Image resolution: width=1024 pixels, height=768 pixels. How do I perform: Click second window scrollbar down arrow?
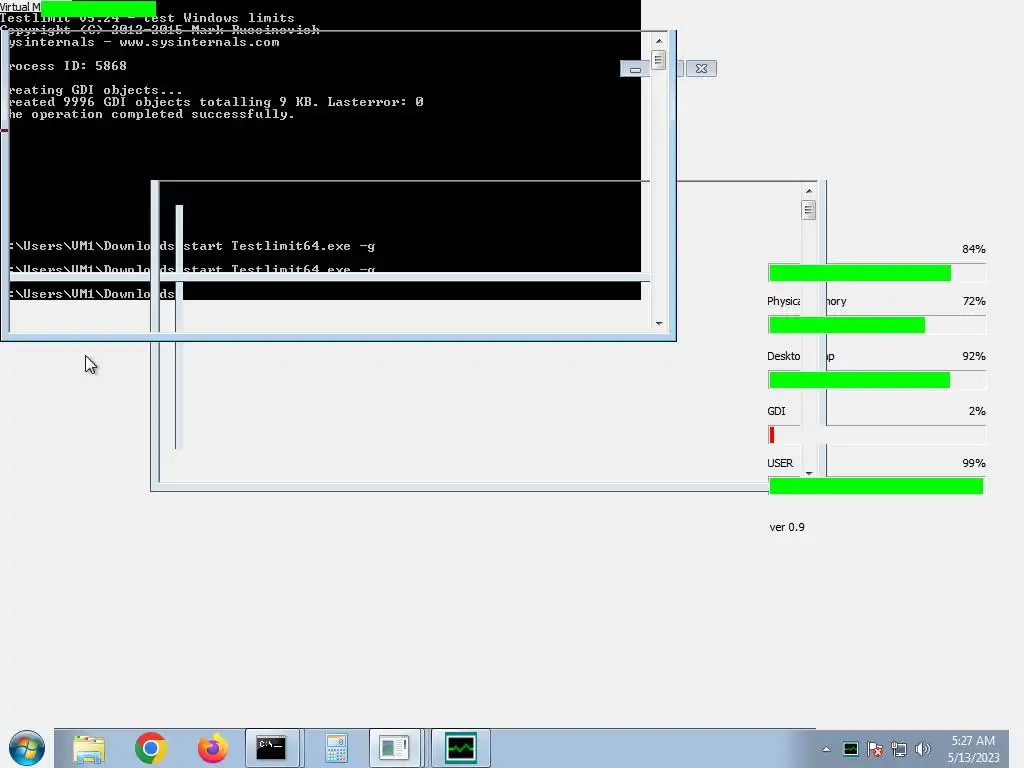[809, 473]
